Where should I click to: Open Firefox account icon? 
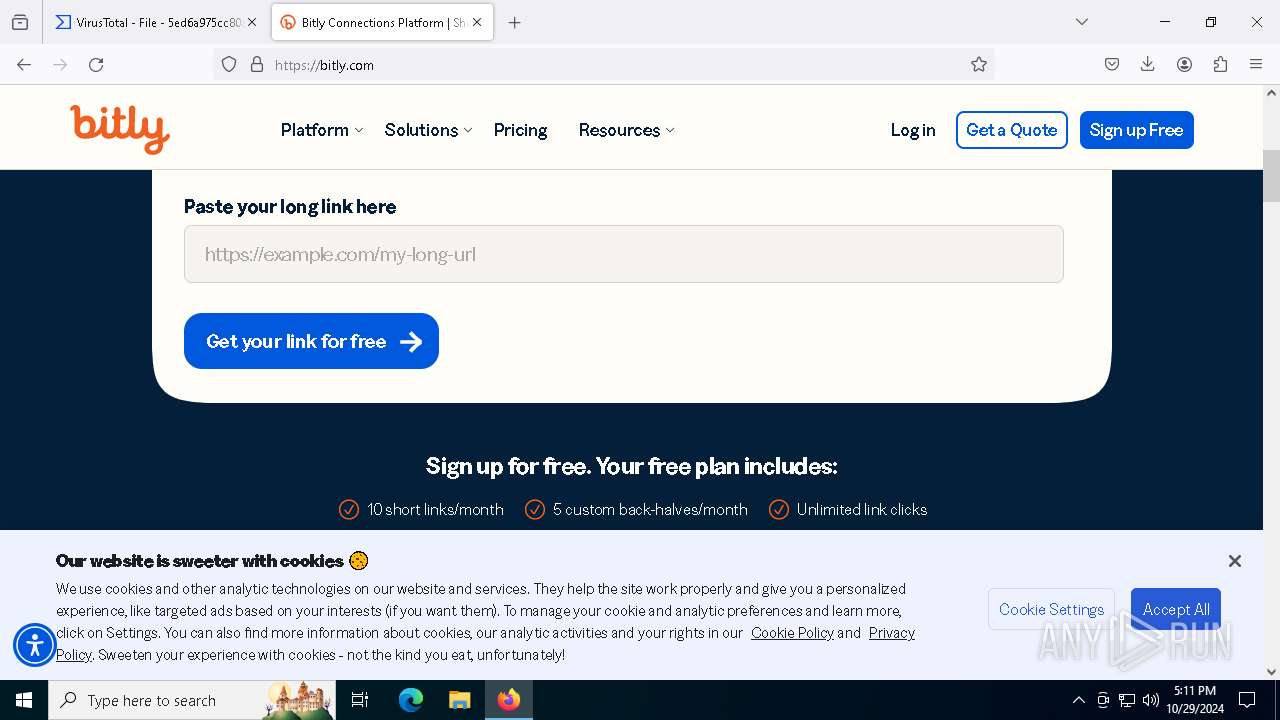click(1184, 64)
